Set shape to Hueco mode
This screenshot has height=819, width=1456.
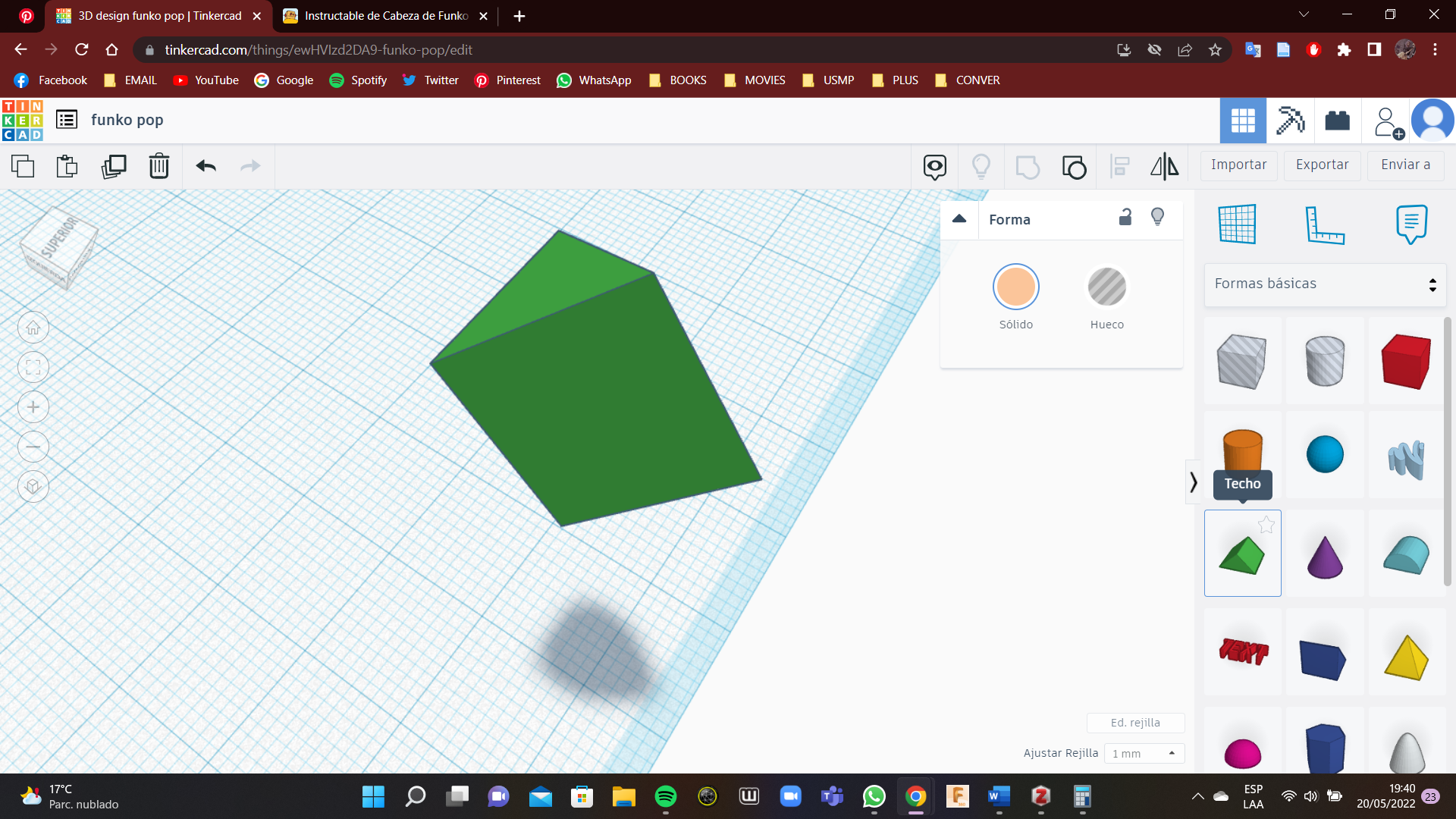pyautogui.click(x=1106, y=287)
